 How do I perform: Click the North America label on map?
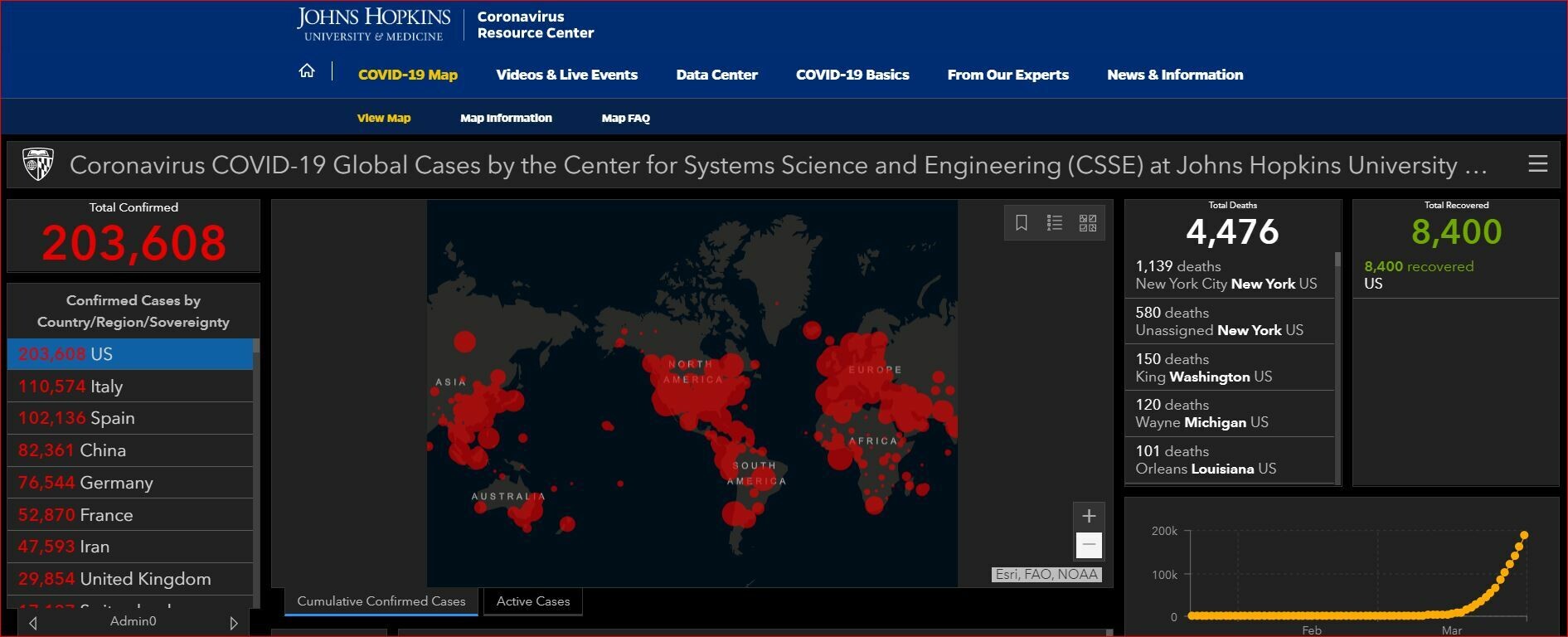[692, 372]
